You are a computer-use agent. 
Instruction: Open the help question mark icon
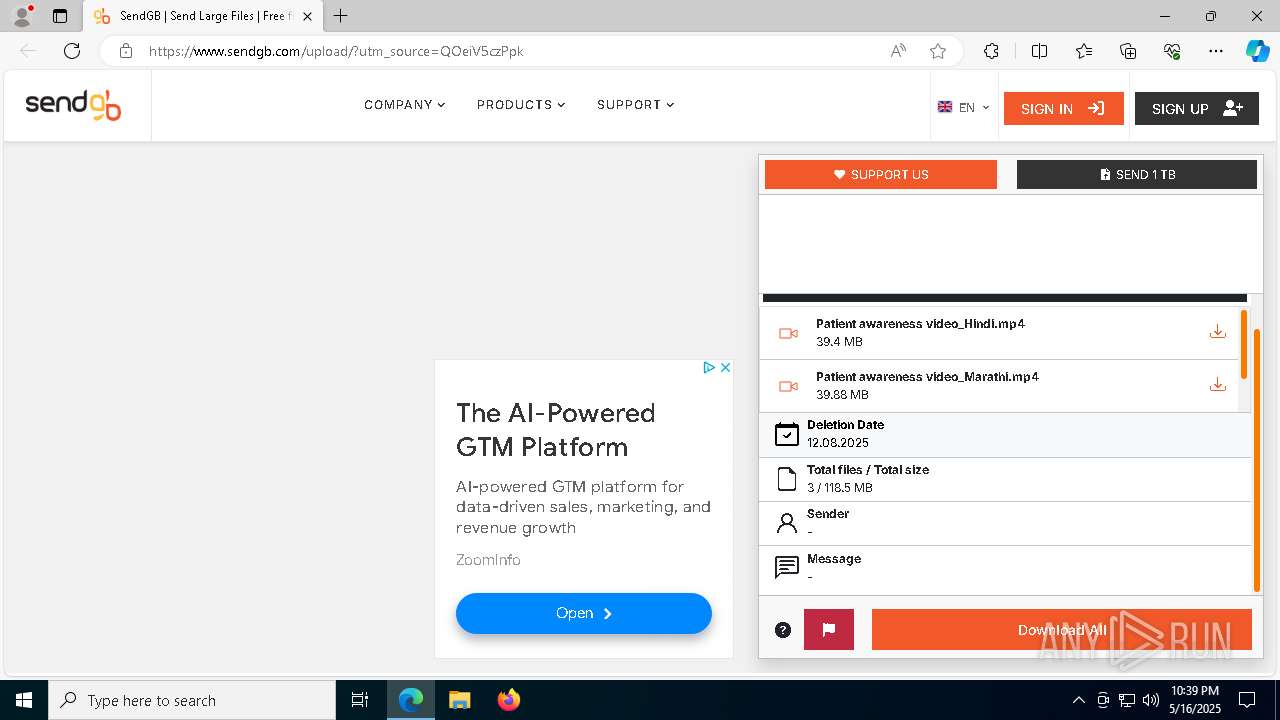click(x=783, y=630)
